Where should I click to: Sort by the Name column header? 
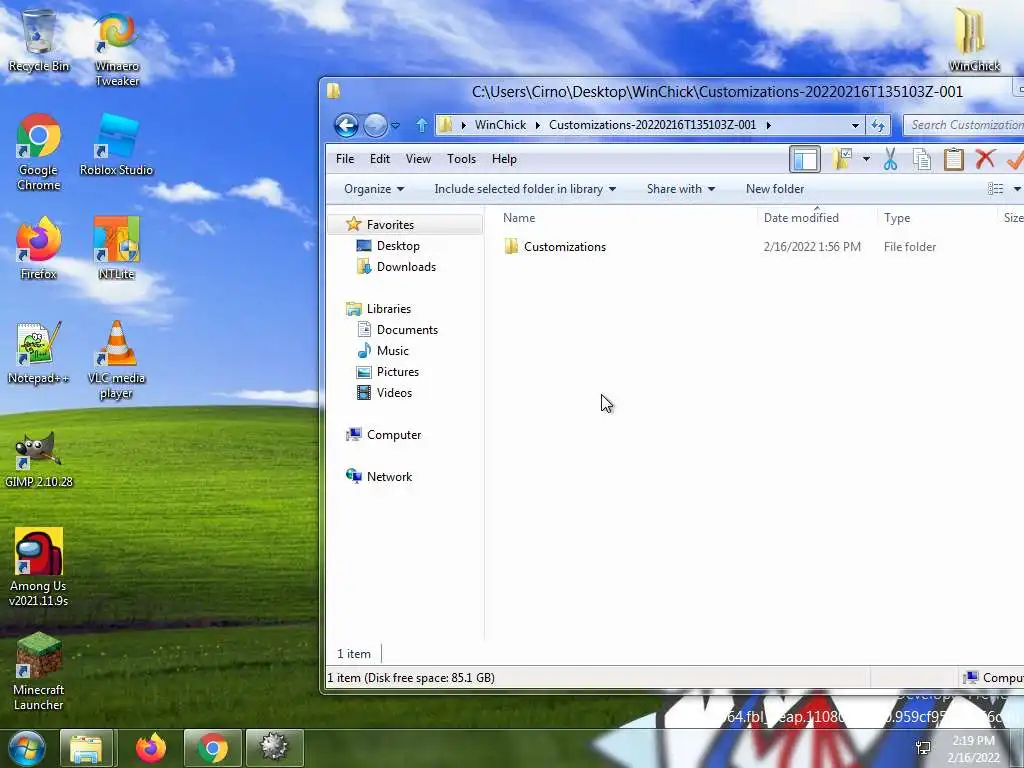pos(519,218)
